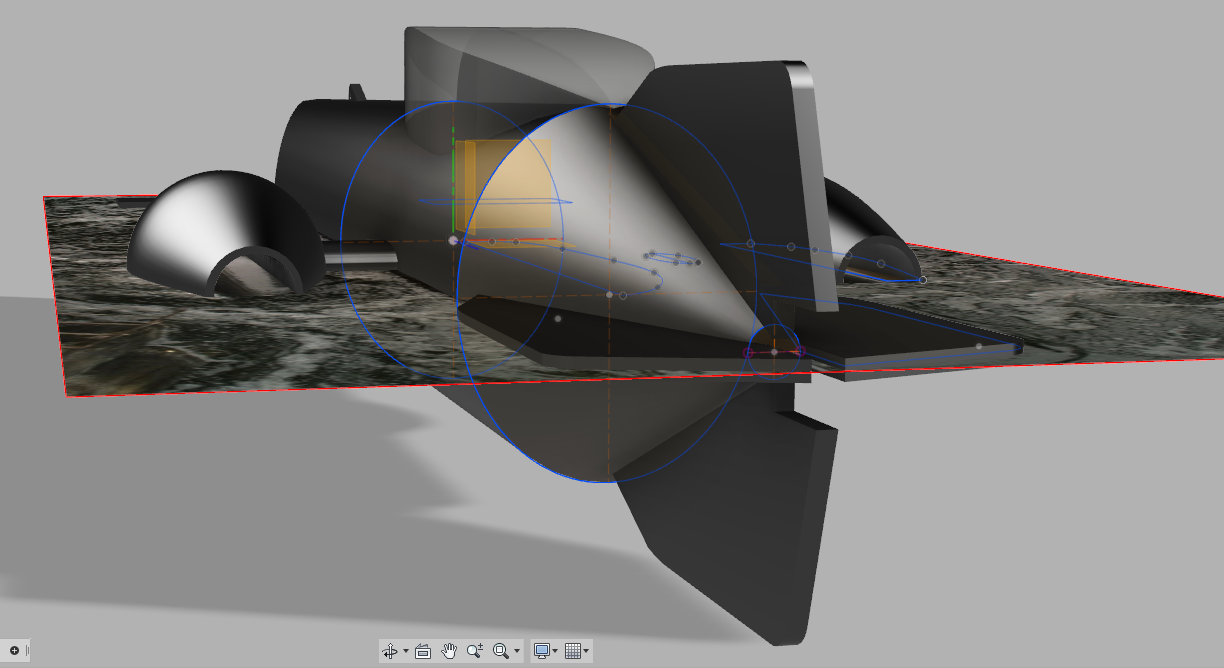Viewport: 1224px width, 668px height.
Task: Click the Grid and Snaps icon
Action: pos(573,651)
